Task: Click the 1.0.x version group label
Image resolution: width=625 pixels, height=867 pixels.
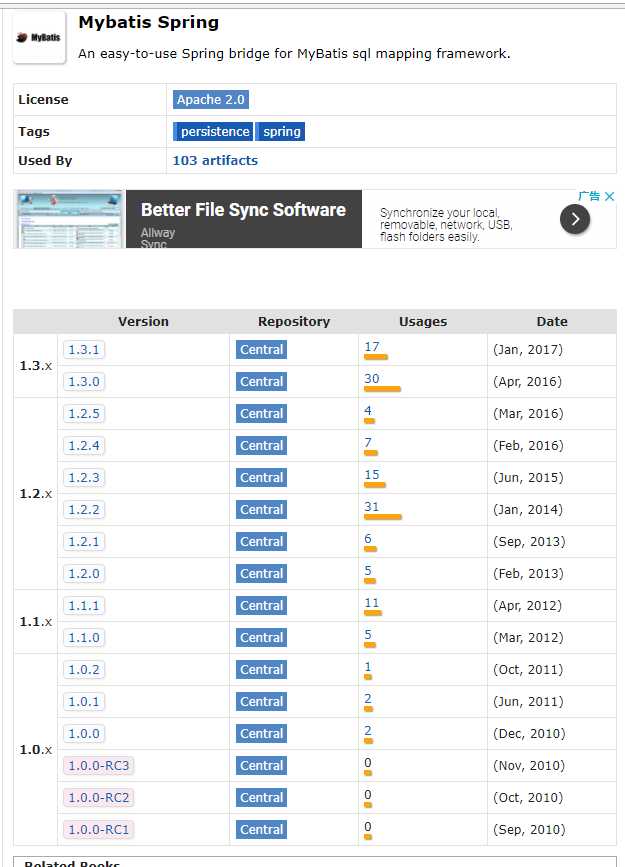Action: tap(35, 750)
